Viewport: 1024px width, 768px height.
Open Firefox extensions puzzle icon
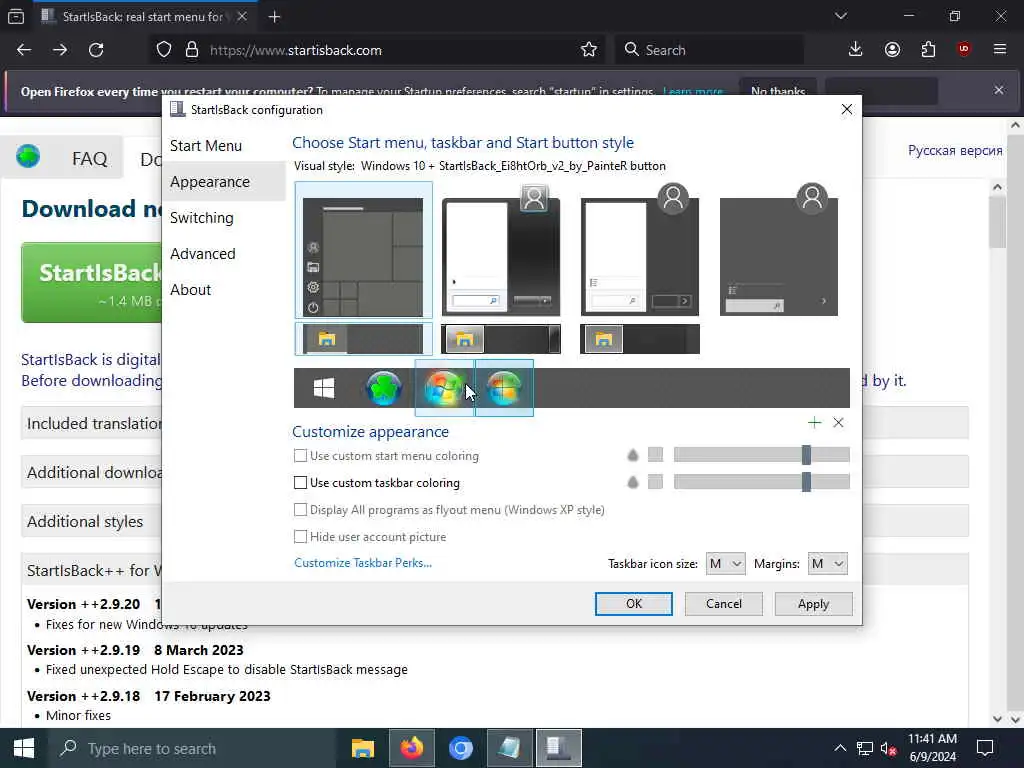[928, 50]
